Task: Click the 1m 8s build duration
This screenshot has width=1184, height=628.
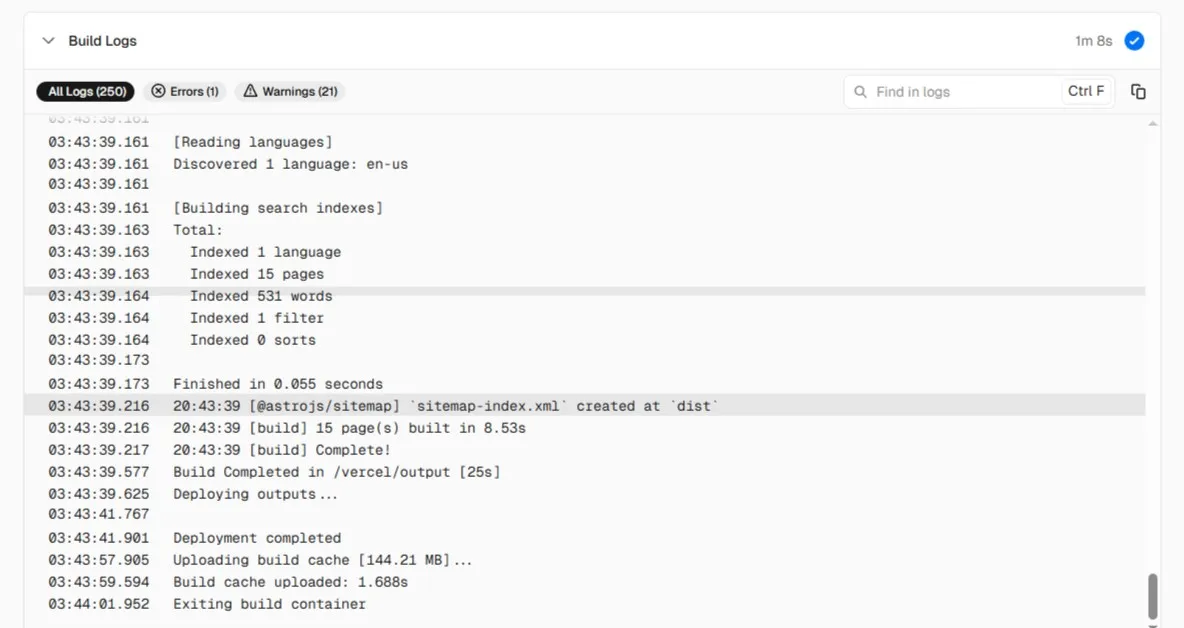Action: [x=1093, y=41]
